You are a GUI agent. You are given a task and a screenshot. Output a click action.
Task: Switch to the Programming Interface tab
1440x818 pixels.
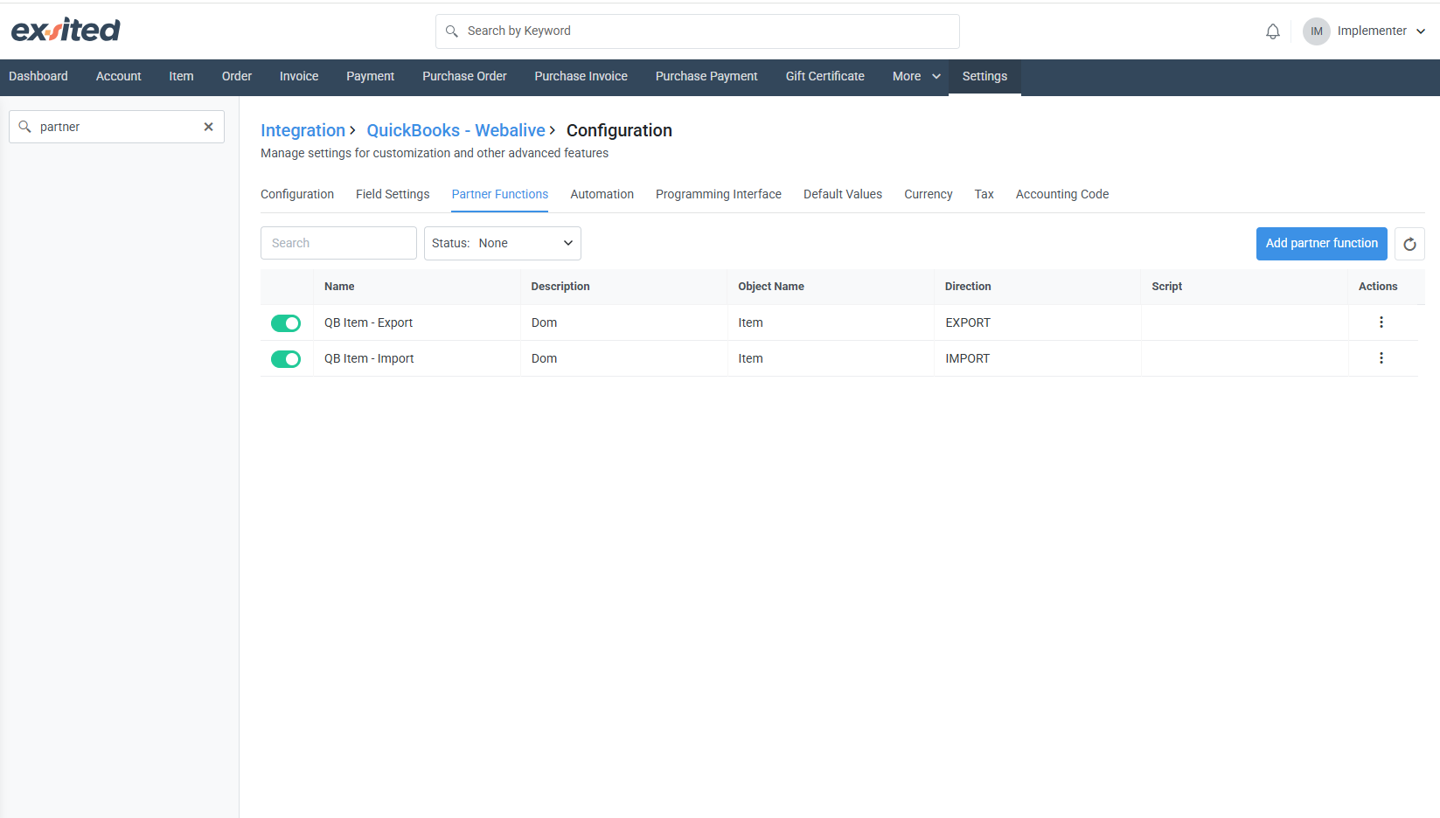[718, 194]
